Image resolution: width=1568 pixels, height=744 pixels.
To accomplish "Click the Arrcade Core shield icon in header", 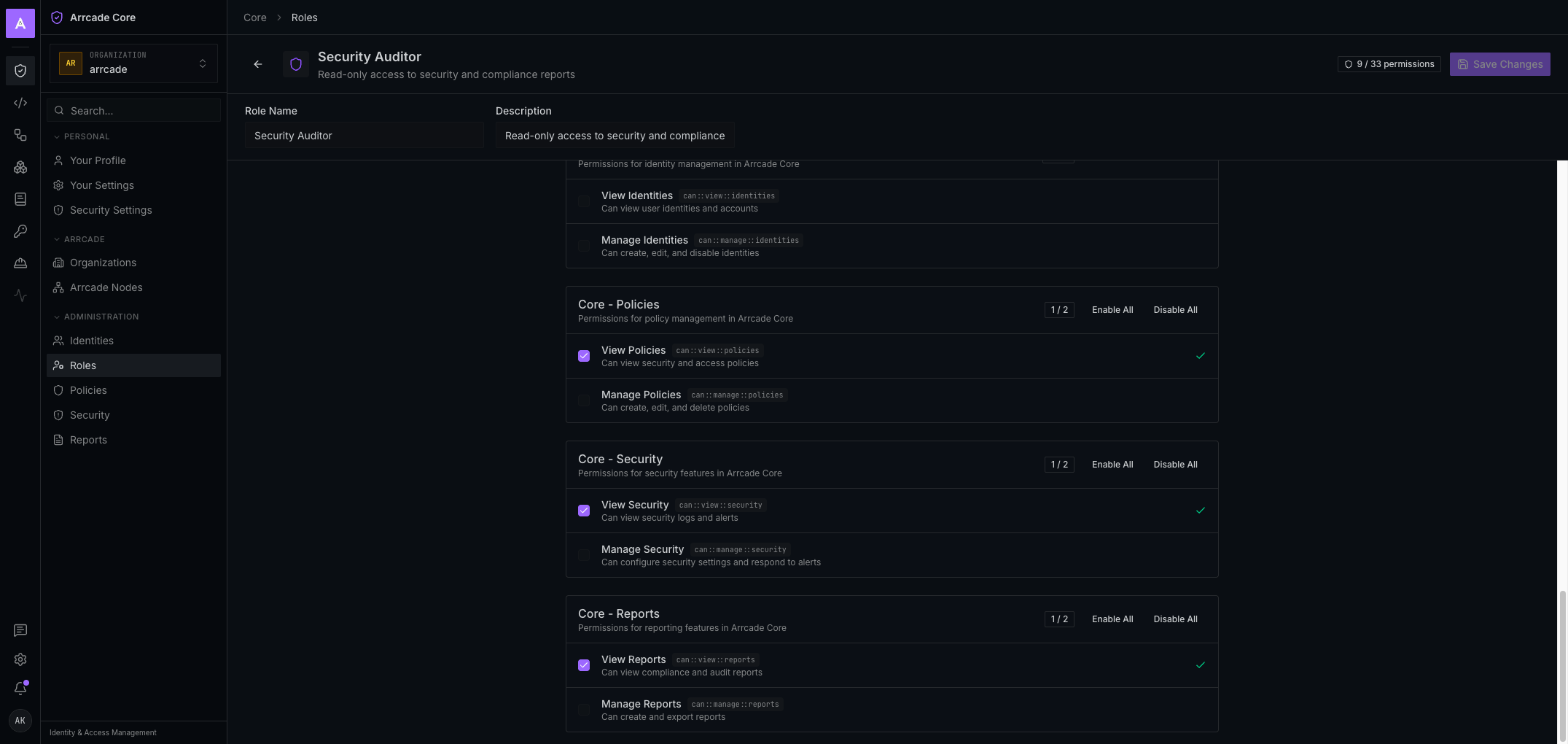I will click(x=57, y=18).
